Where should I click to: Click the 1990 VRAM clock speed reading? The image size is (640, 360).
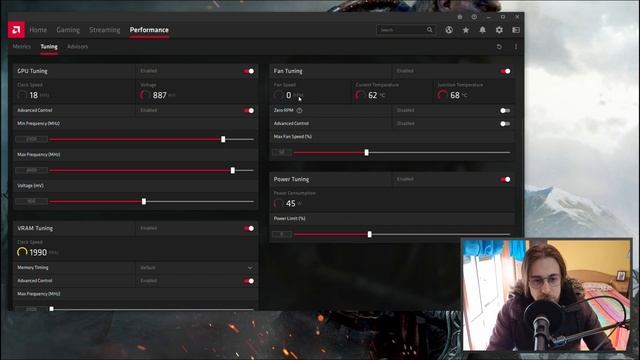[38, 252]
